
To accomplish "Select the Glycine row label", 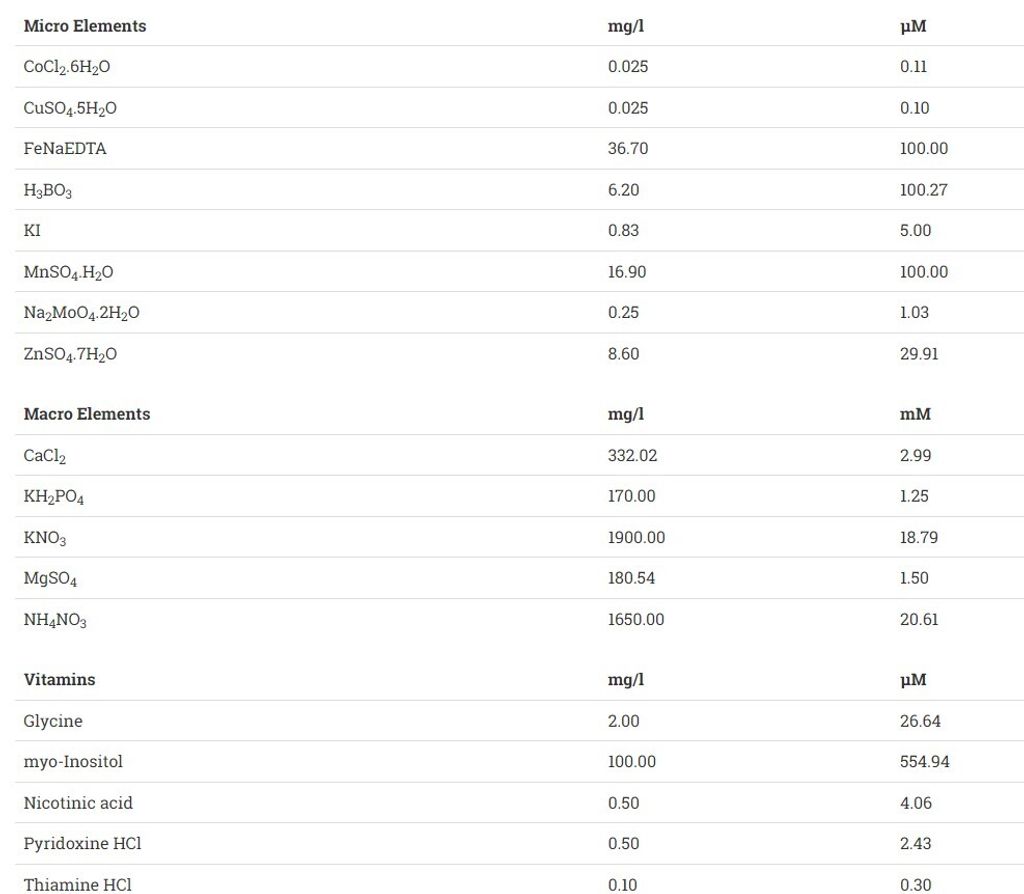I will pos(53,721).
